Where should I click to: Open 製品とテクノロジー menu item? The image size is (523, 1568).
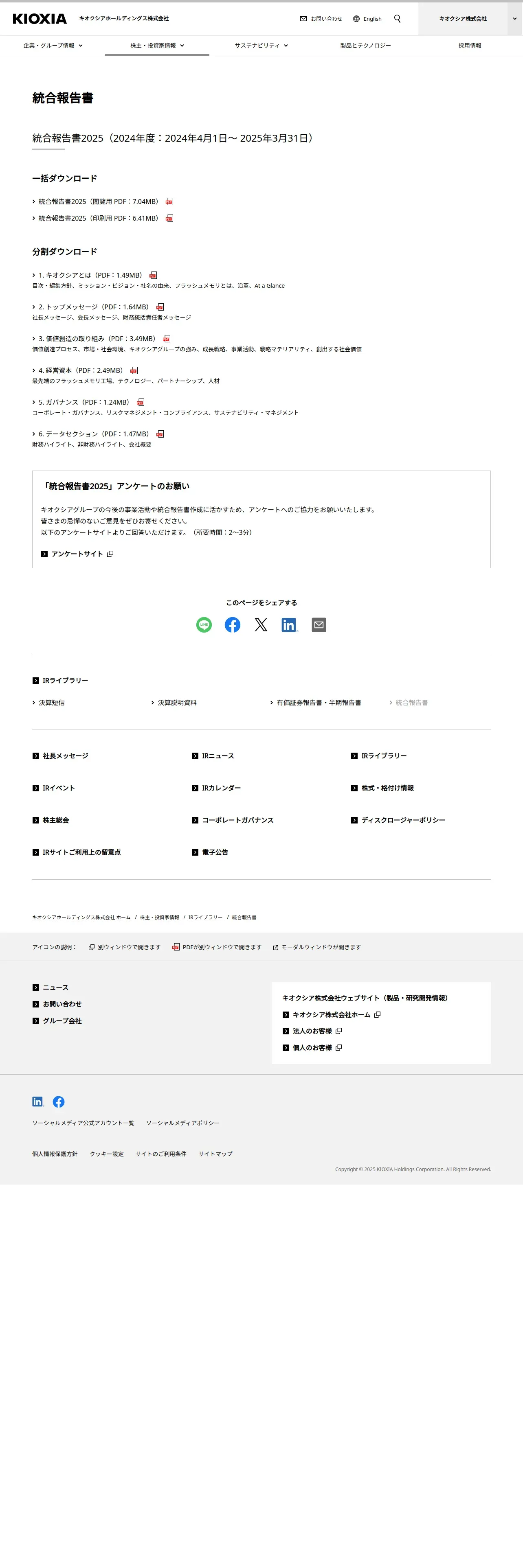coord(365,46)
